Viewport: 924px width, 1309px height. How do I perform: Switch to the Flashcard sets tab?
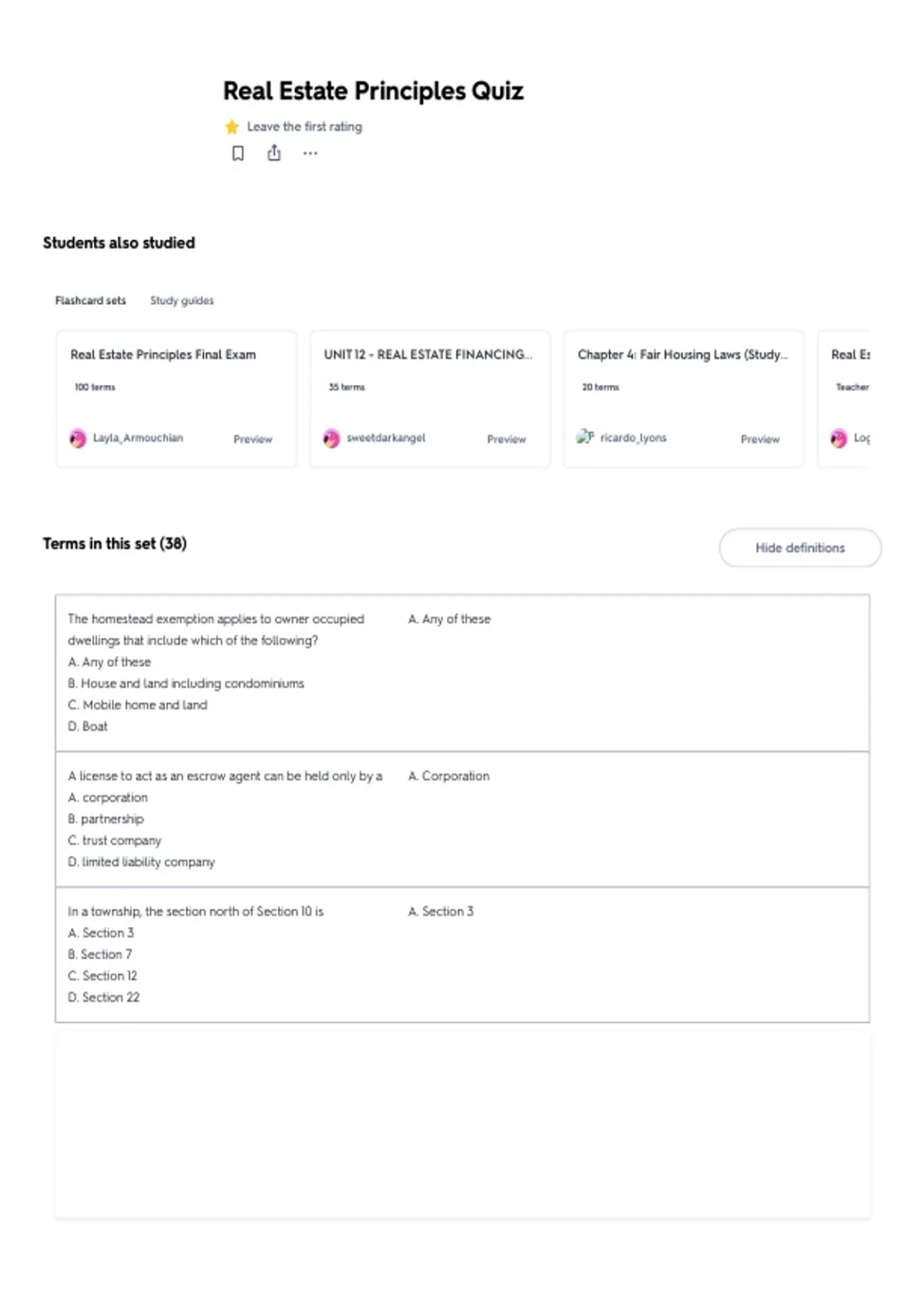pyautogui.click(x=90, y=300)
